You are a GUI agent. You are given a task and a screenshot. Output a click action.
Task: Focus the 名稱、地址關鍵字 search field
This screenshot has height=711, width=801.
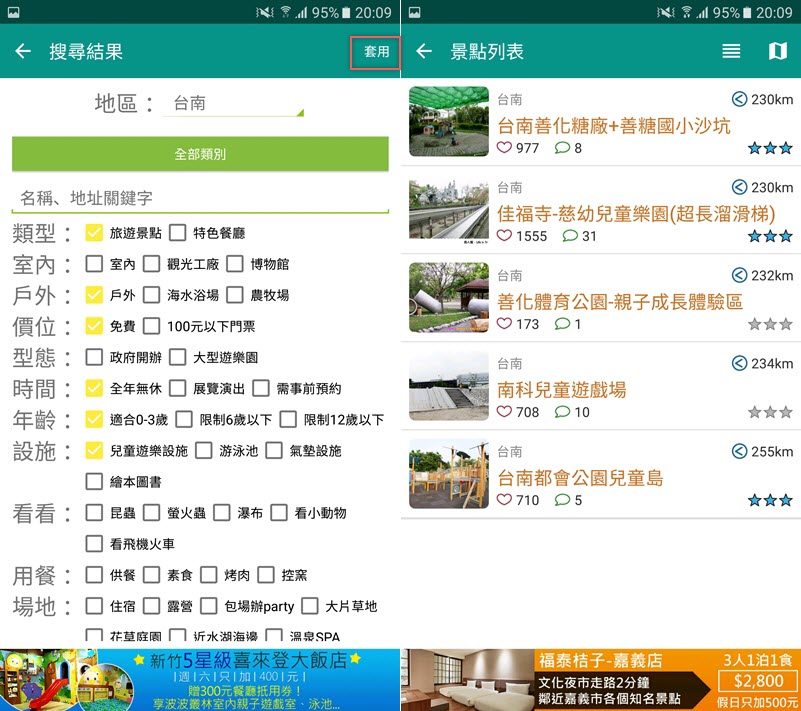point(200,198)
